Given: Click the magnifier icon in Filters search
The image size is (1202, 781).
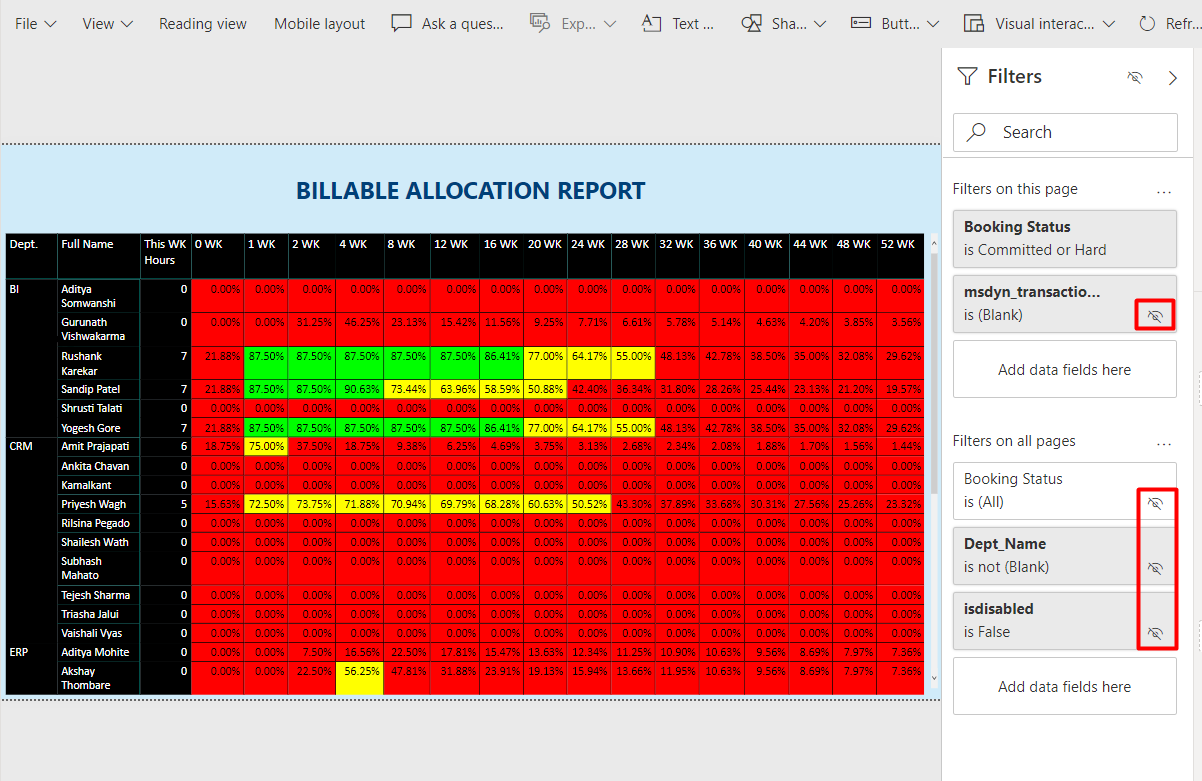Looking at the screenshot, I should tap(977, 132).
